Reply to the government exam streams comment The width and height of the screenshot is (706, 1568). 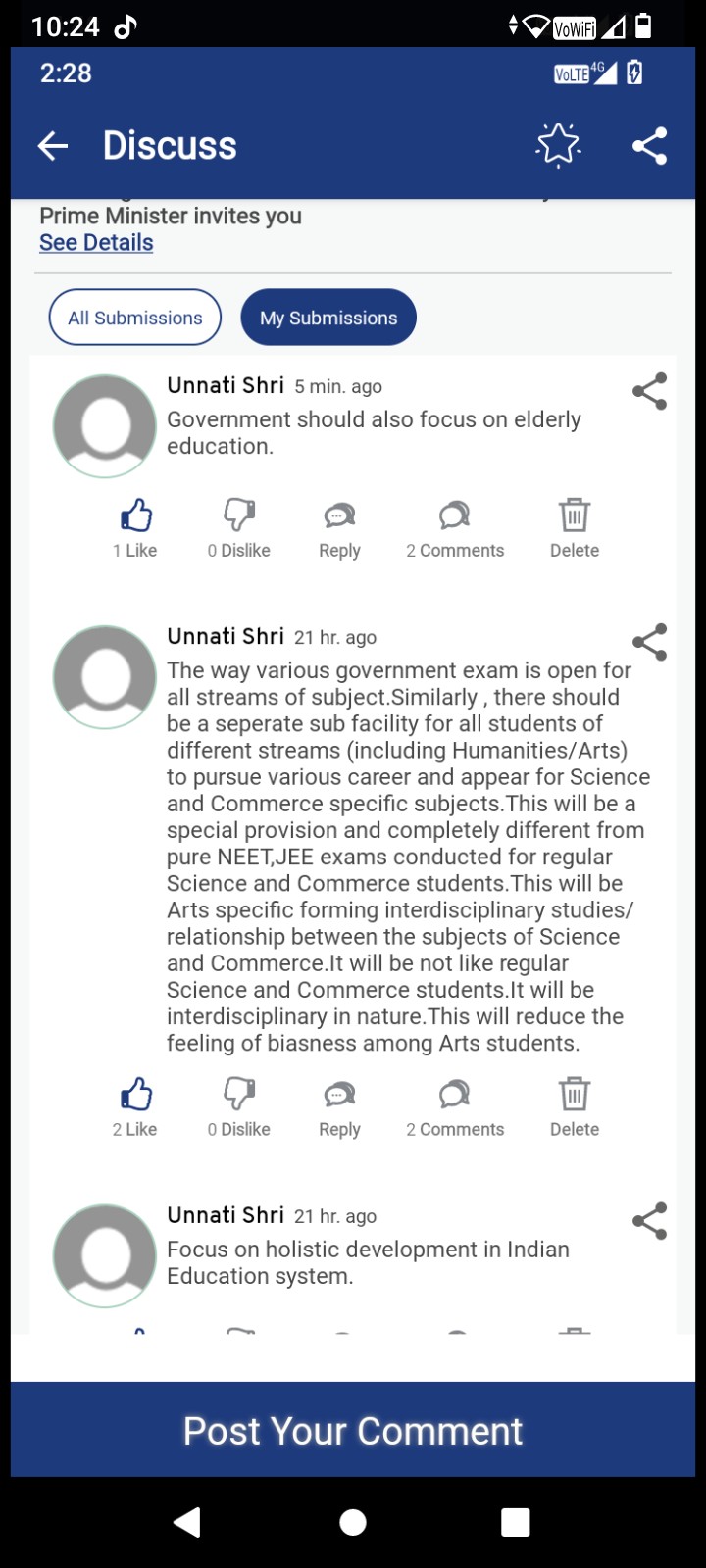339,1107
